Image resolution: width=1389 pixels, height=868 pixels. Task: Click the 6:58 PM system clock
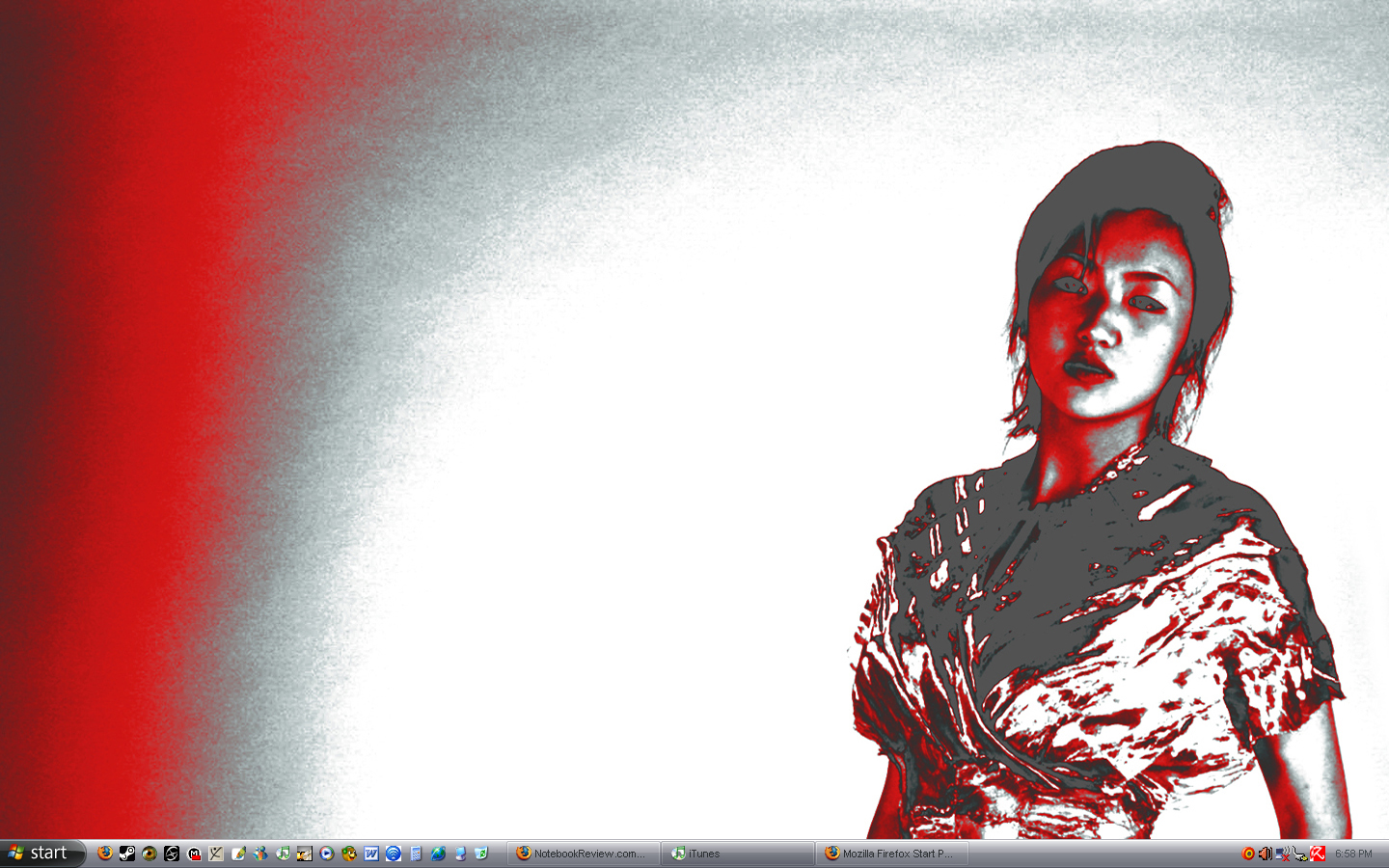click(1353, 854)
